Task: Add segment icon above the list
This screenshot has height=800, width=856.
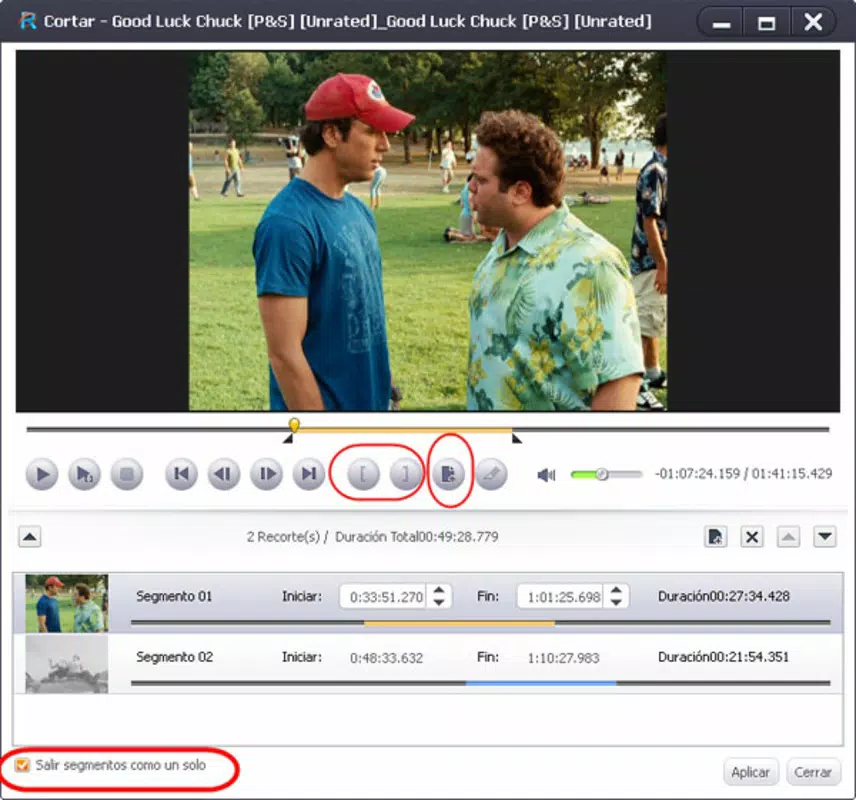Action: [x=715, y=537]
